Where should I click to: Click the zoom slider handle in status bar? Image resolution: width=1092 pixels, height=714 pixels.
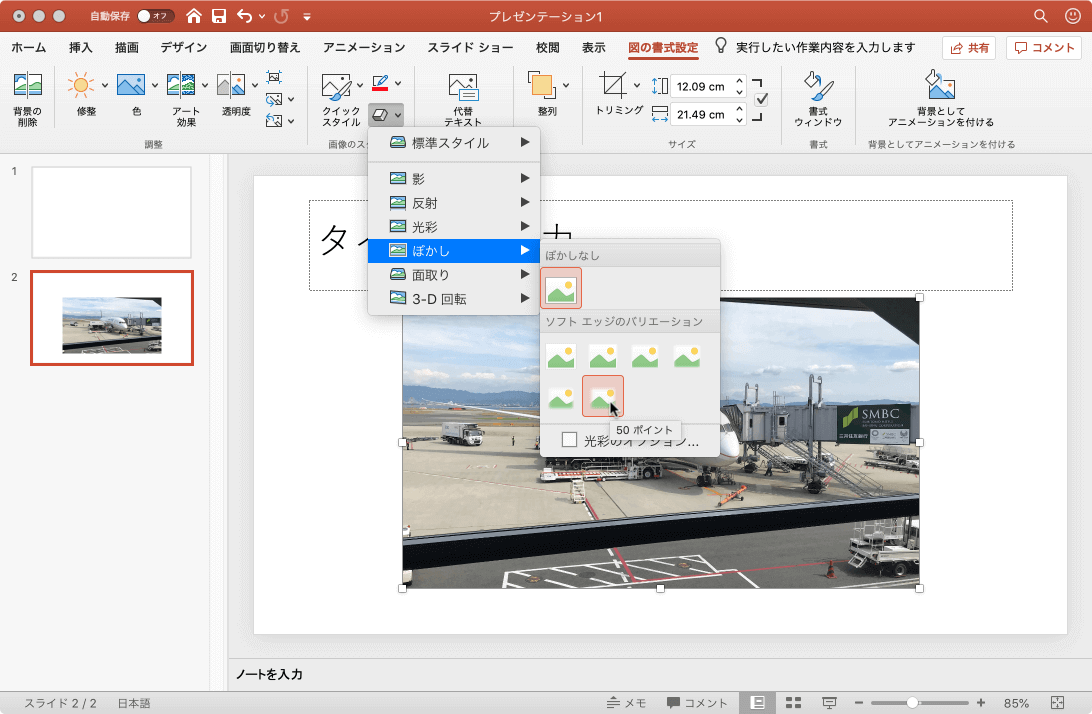pyautogui.click(x=912, y=703)
